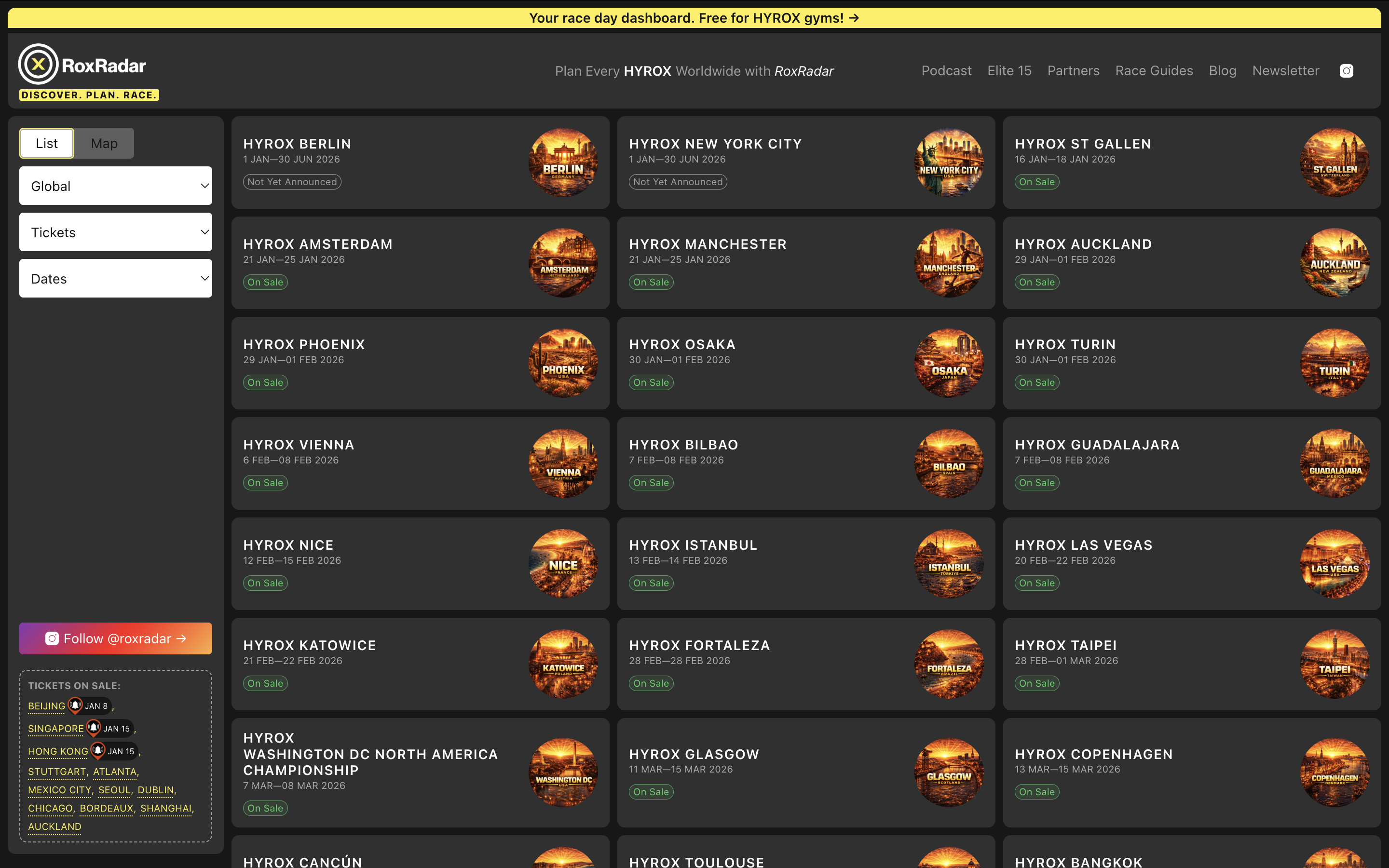Image resolution: width=1389 pixels, height=868 pixels.
Task: Click bell icon beside Hong Kong
Action: pyautogui.click(x=98, y=750)
